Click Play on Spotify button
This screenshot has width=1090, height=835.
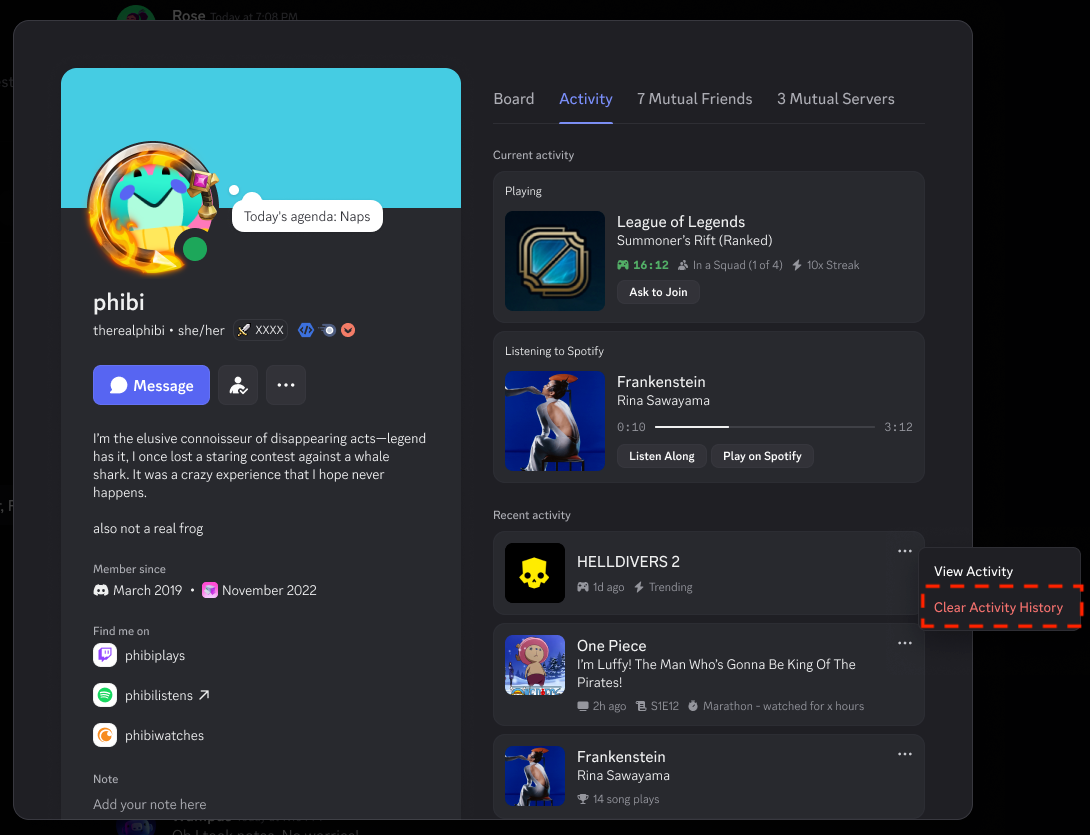(x=763, y=456)
